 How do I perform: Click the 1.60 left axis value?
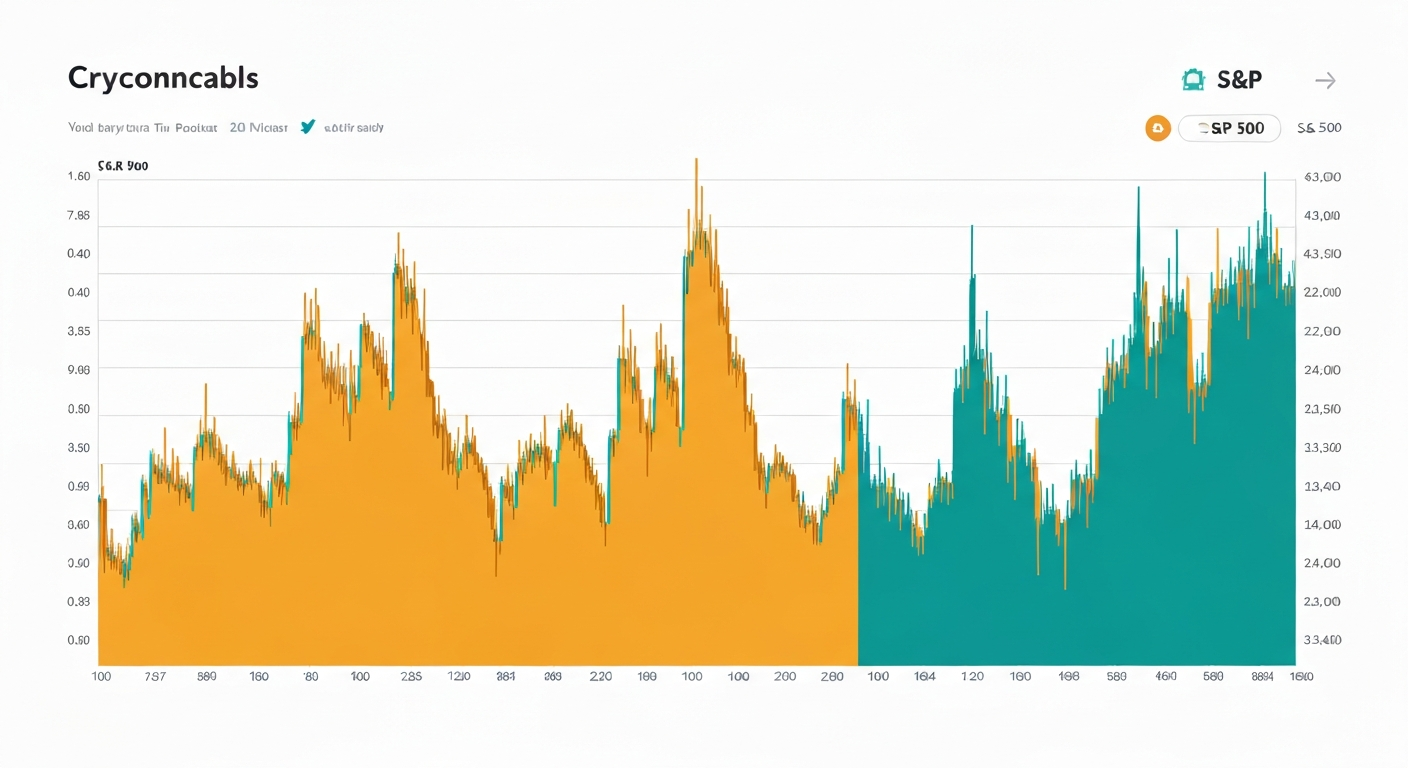click(79, 176)
